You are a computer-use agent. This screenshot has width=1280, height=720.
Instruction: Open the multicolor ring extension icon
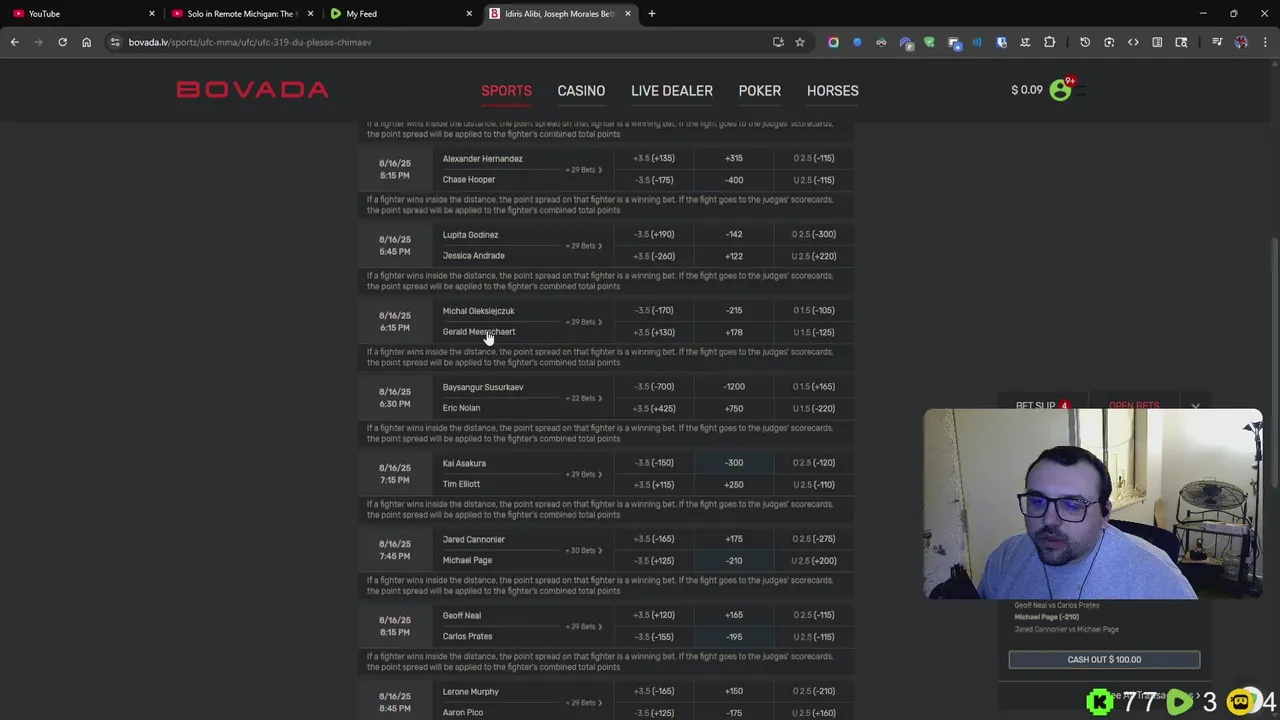[833, 42]
